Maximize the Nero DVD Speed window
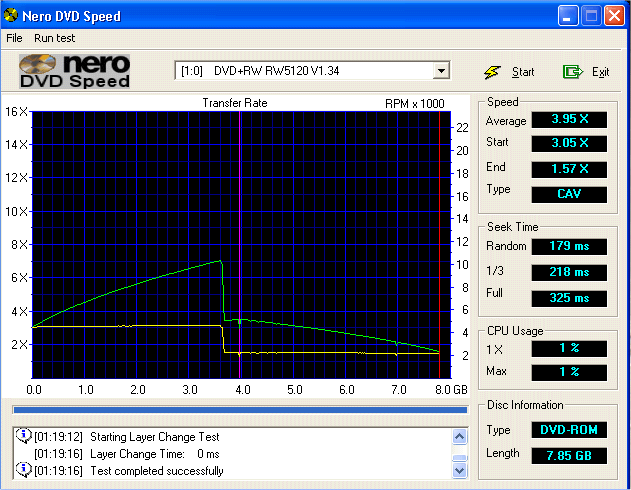 (591, 16)
